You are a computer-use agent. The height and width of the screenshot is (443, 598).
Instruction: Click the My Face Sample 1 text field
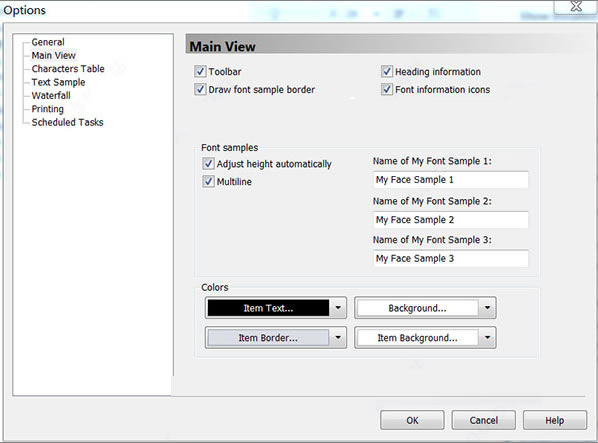451,180
